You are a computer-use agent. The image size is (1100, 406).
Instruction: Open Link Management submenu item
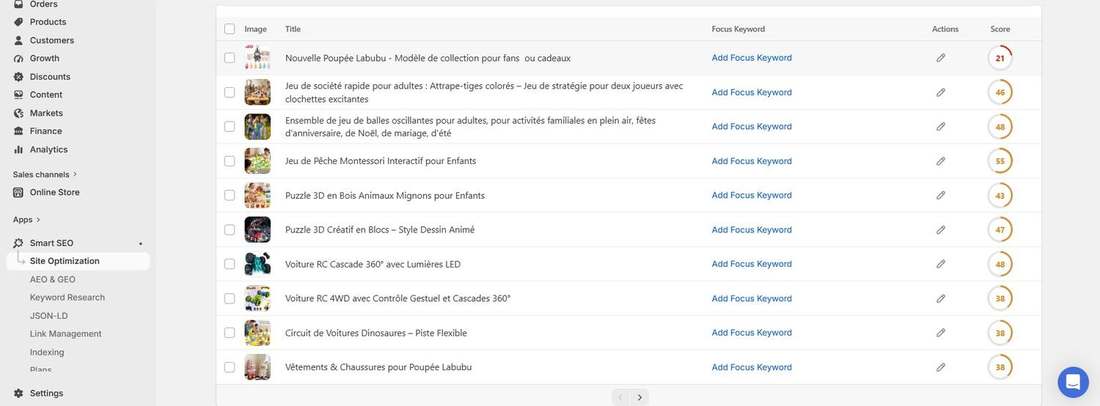click(65, 334)
